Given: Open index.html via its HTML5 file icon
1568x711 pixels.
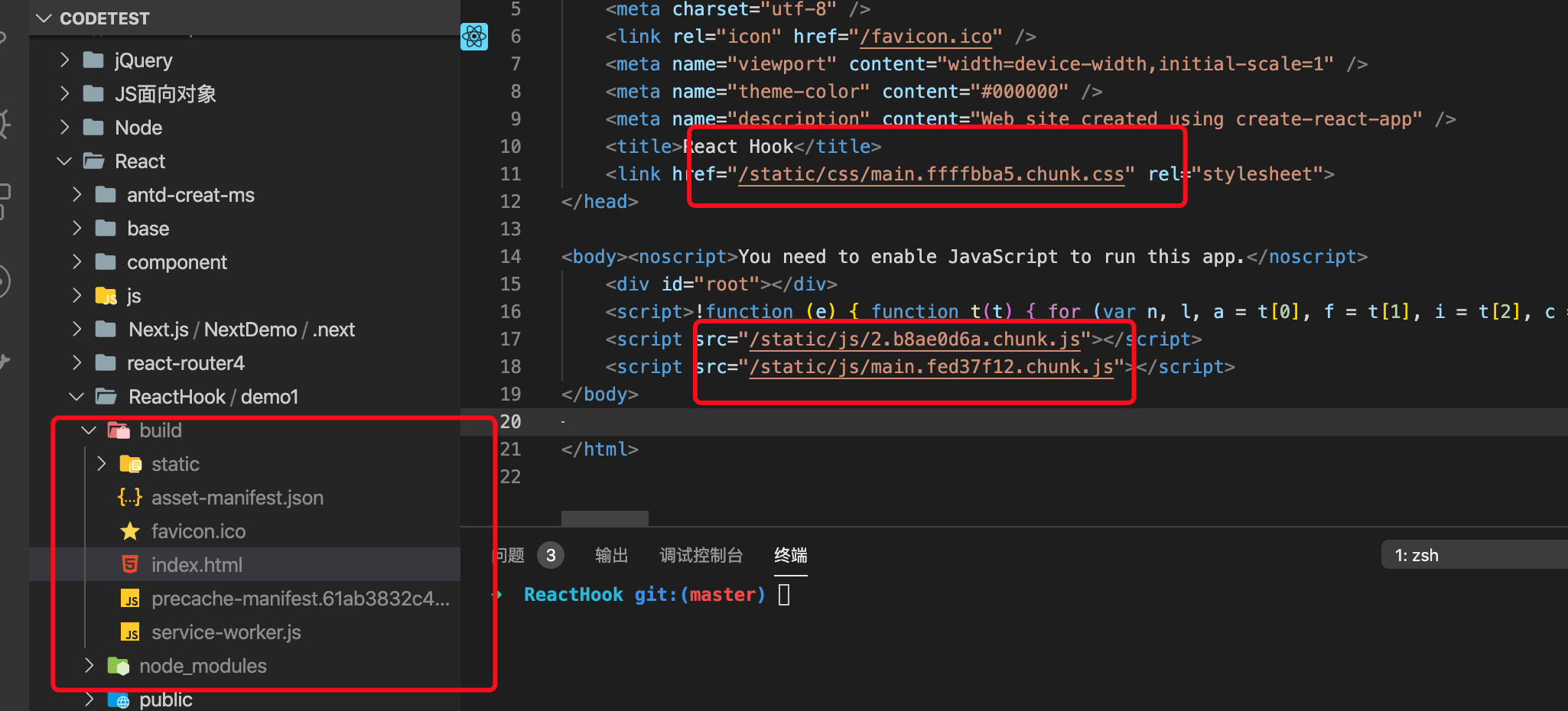Looking at the screenshot, I should click(x=130, y=564).
